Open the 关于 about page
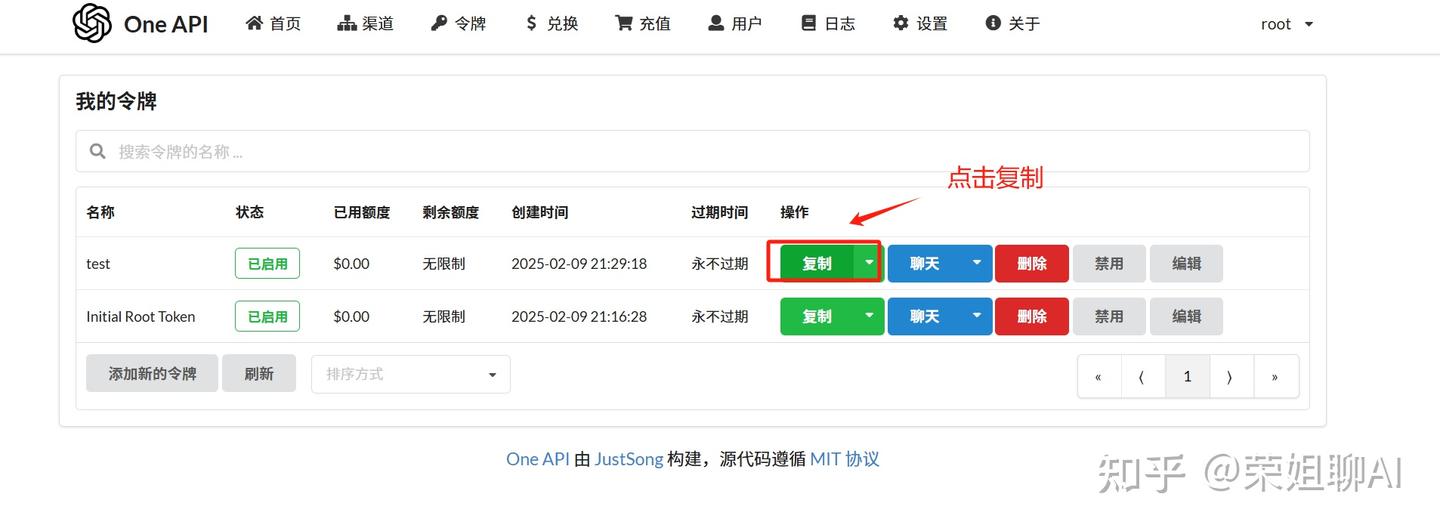Screen dimensions: 1440x531 (1012, 23)
